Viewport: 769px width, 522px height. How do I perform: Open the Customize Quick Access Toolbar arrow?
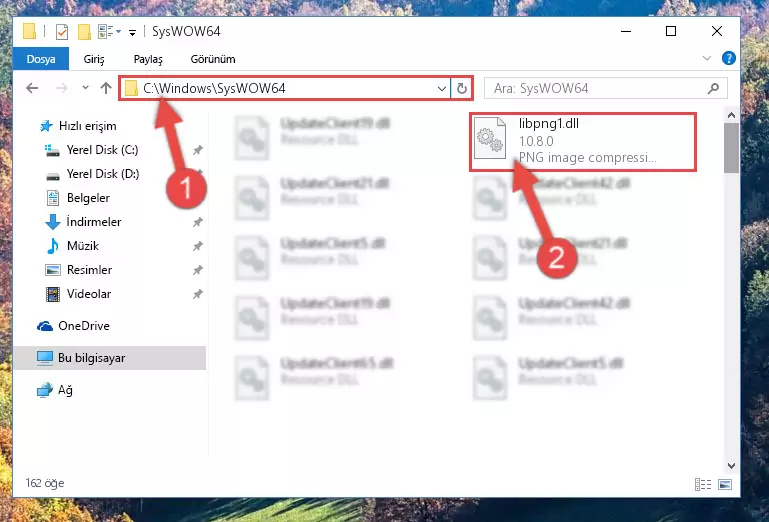[132, 33]
